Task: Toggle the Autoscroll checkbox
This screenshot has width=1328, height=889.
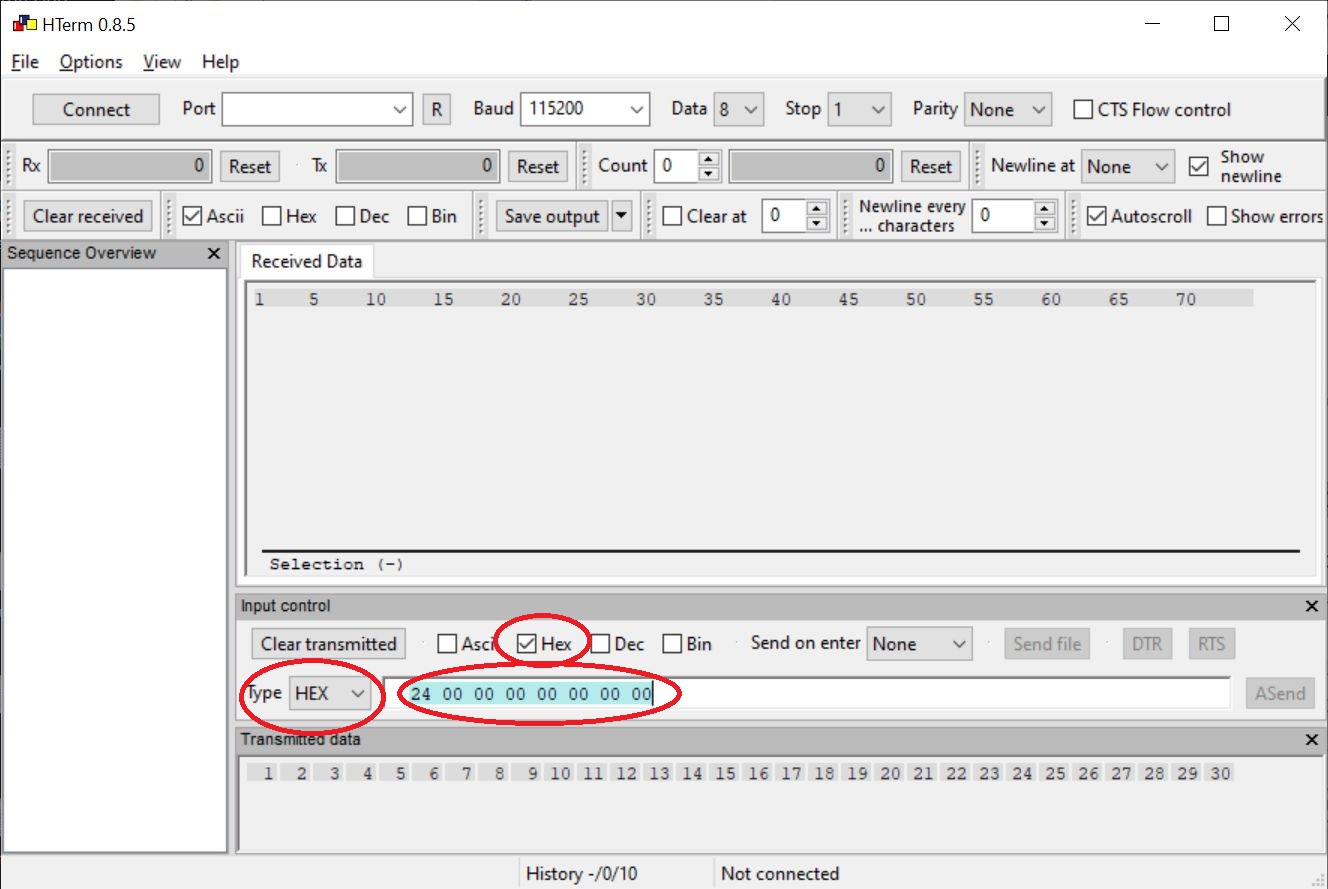Action: coord(1097,216)
